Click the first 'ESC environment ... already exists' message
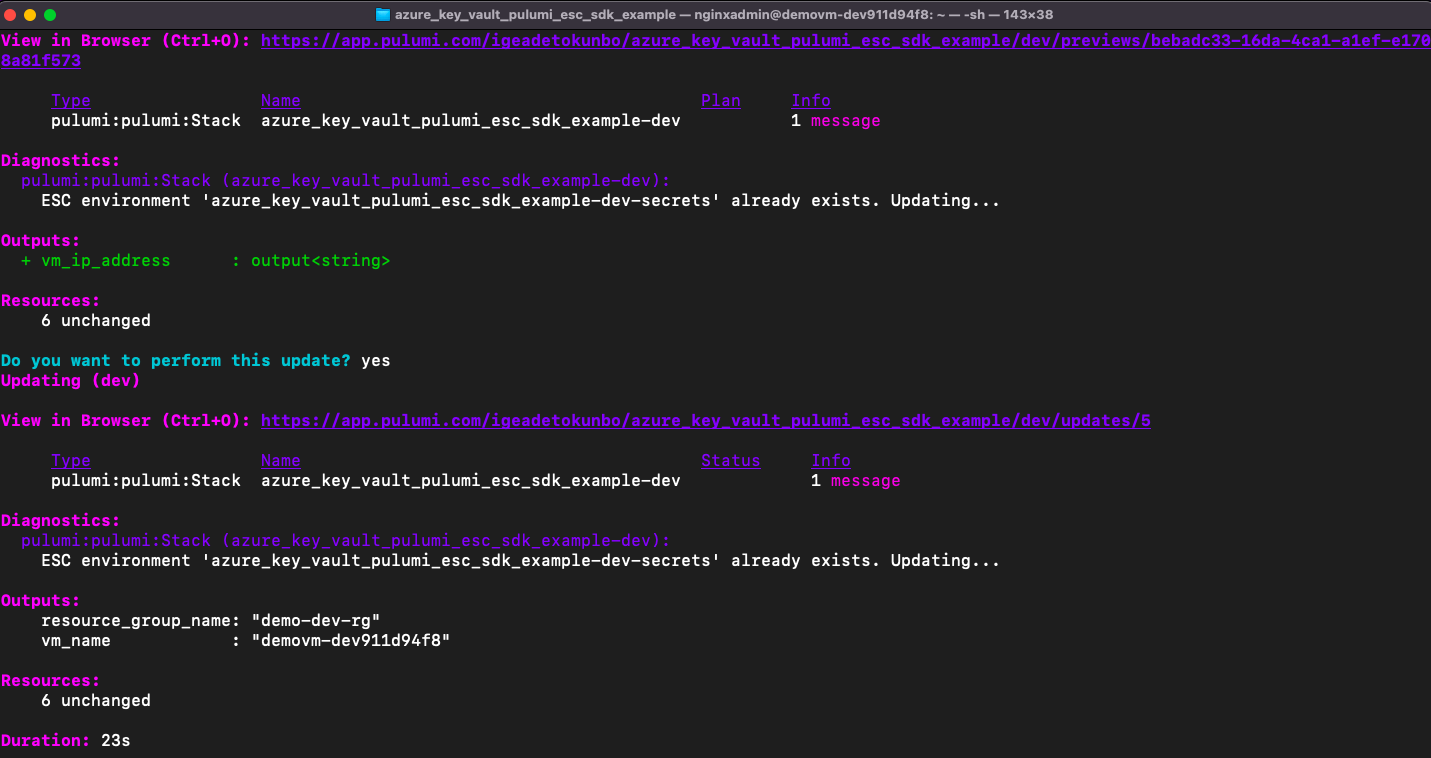Viewport: 1431px width, 758px height. pos(521,201)
